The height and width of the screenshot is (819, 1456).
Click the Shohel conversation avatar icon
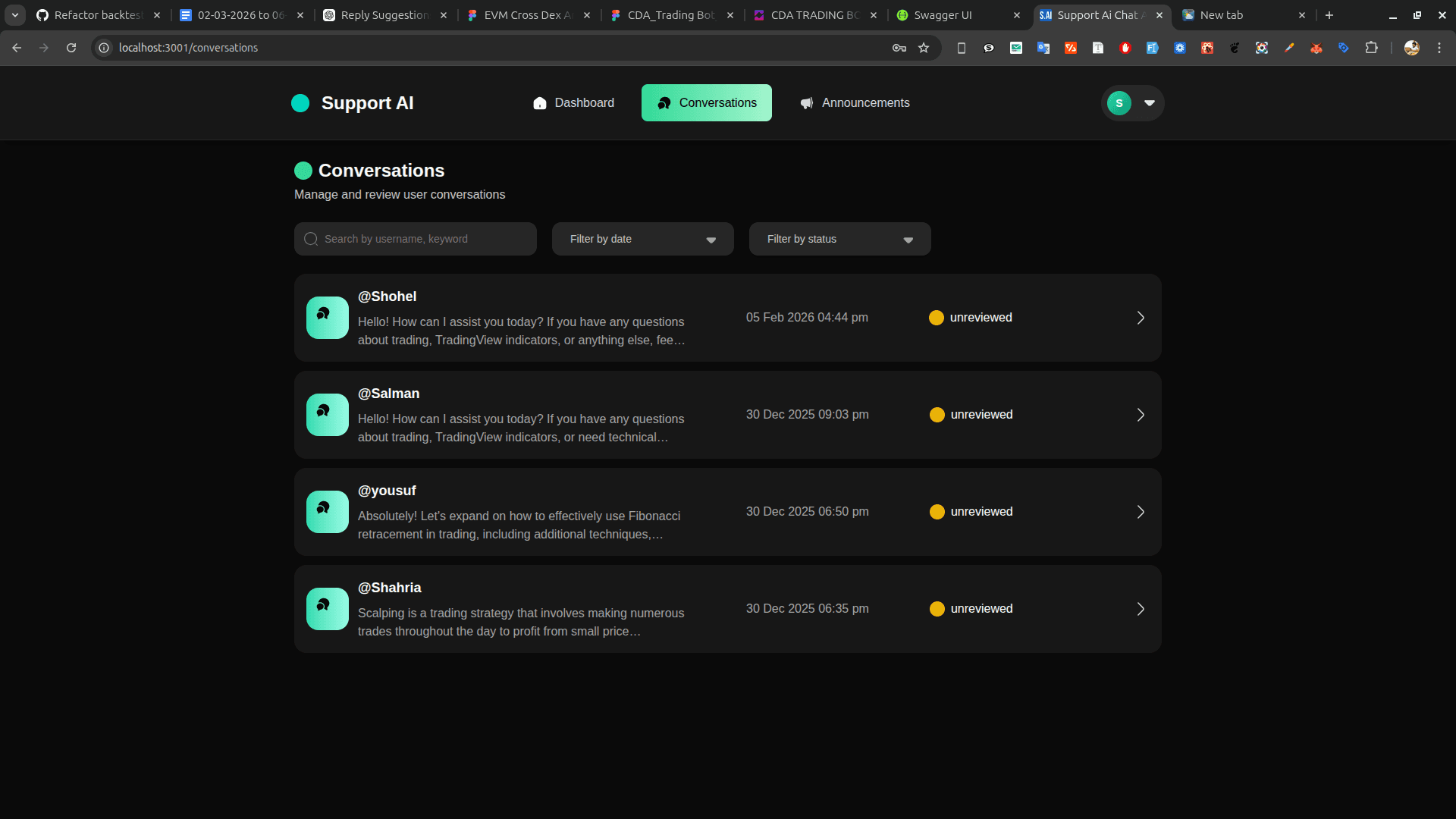pos(327,318)
